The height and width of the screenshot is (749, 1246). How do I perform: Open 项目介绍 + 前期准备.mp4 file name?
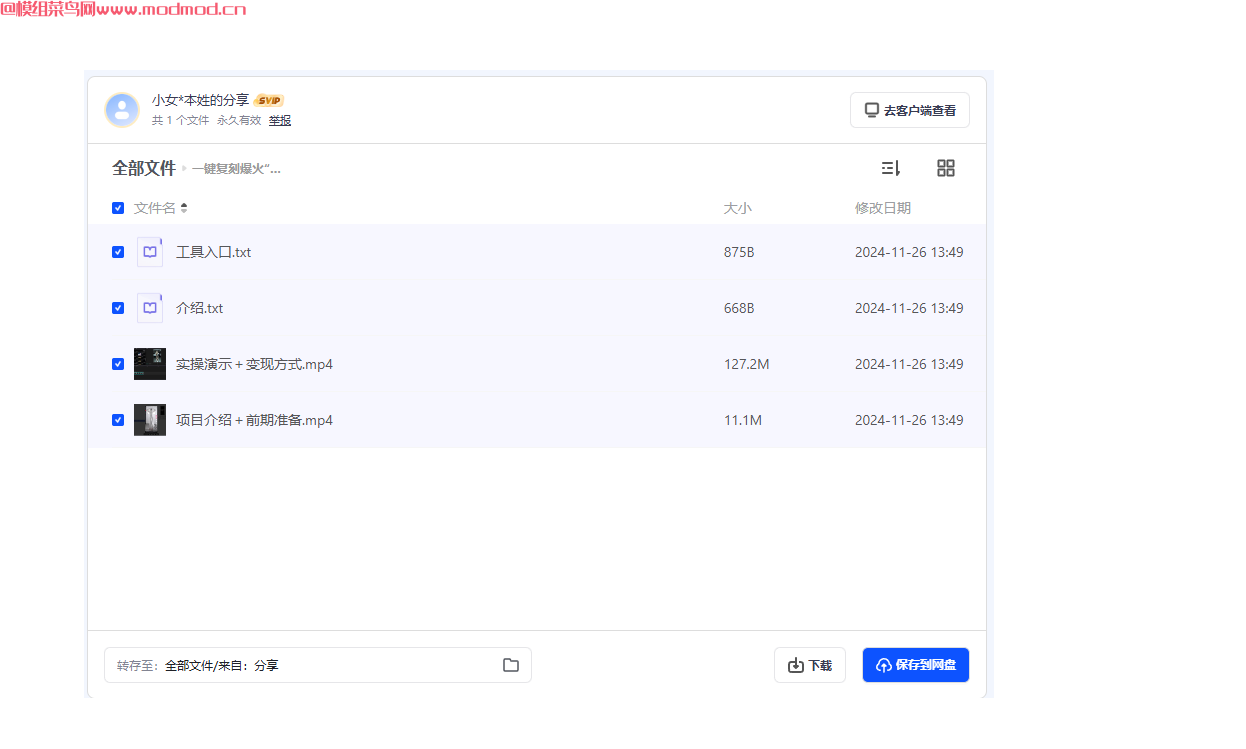click(254, 420)
